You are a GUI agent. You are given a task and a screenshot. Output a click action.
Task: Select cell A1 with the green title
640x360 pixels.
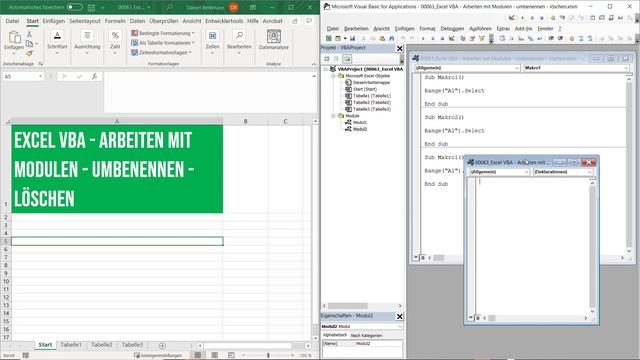[117, 169]
